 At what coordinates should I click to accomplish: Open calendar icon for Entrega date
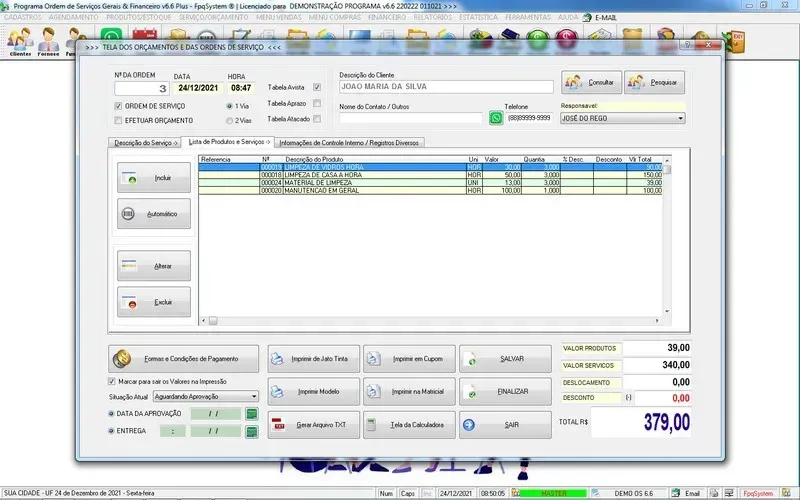coord(252,431)
